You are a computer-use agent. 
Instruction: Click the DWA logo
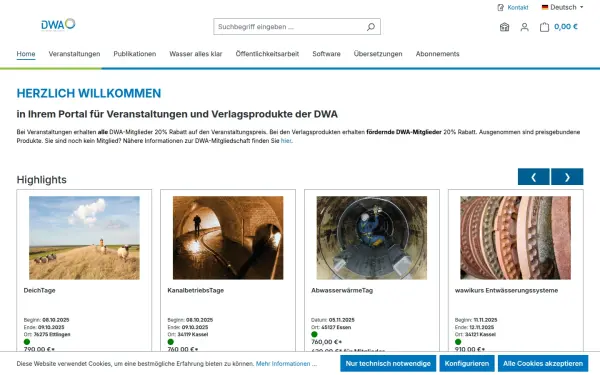pyautogui.click(x=58, y=24)
